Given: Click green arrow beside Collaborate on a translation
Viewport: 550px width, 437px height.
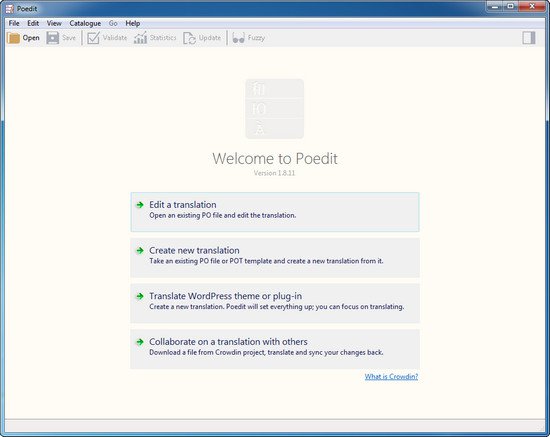Looking at the screenshot, I should click(x=140, y=342).
